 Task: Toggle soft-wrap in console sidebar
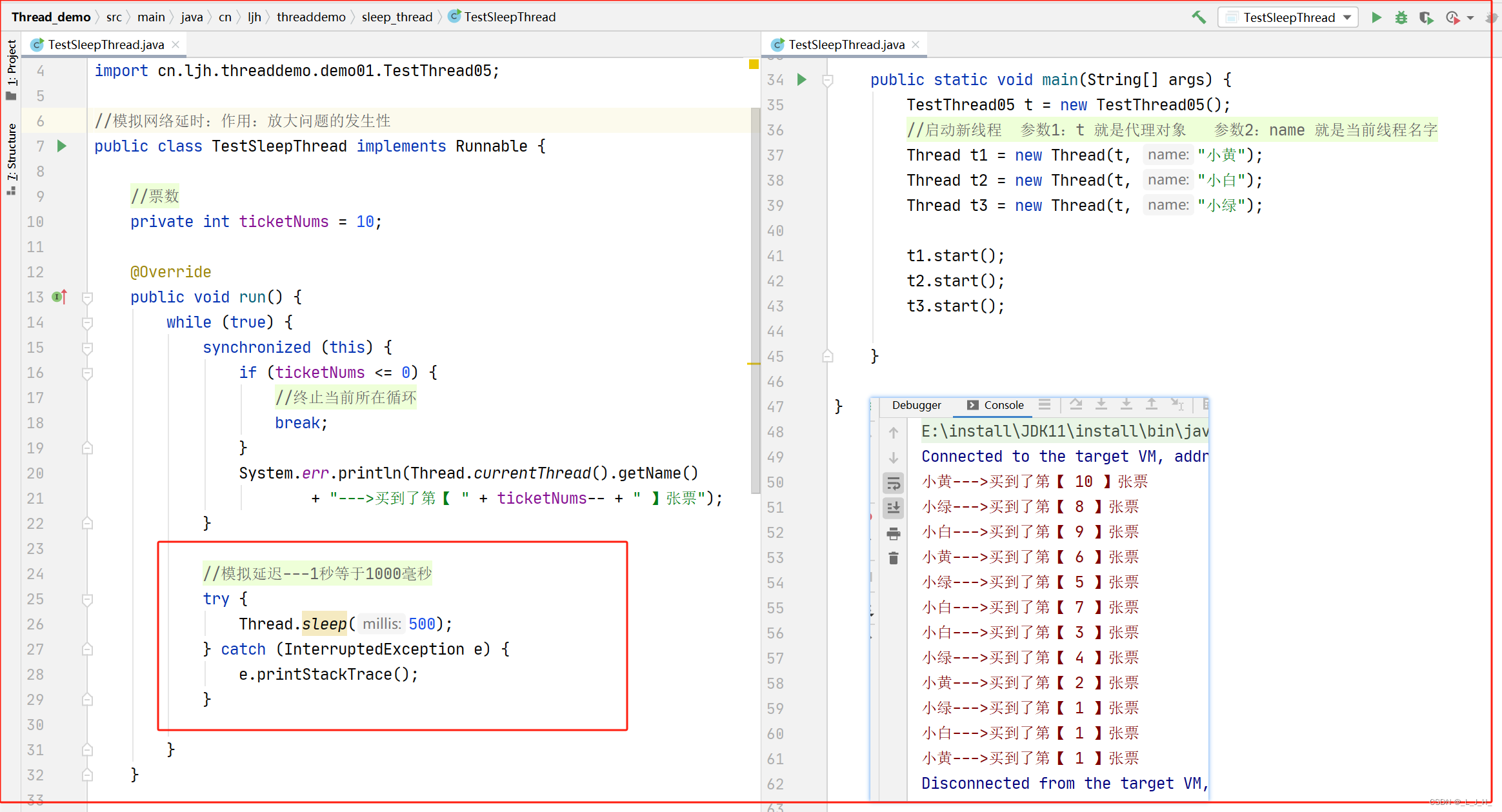[x=894, y=483]
